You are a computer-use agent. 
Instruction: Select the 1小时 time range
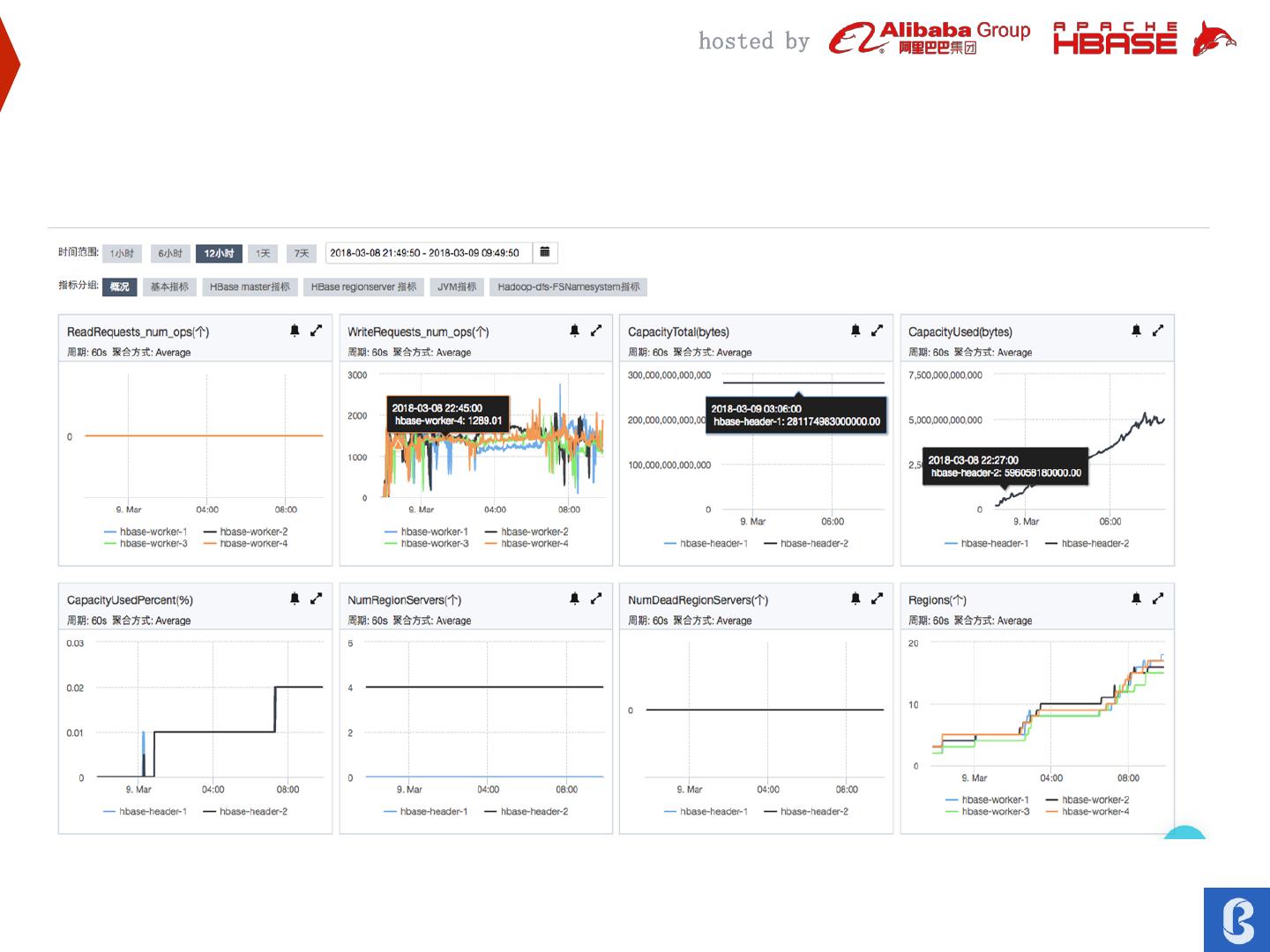click(122, 254)
